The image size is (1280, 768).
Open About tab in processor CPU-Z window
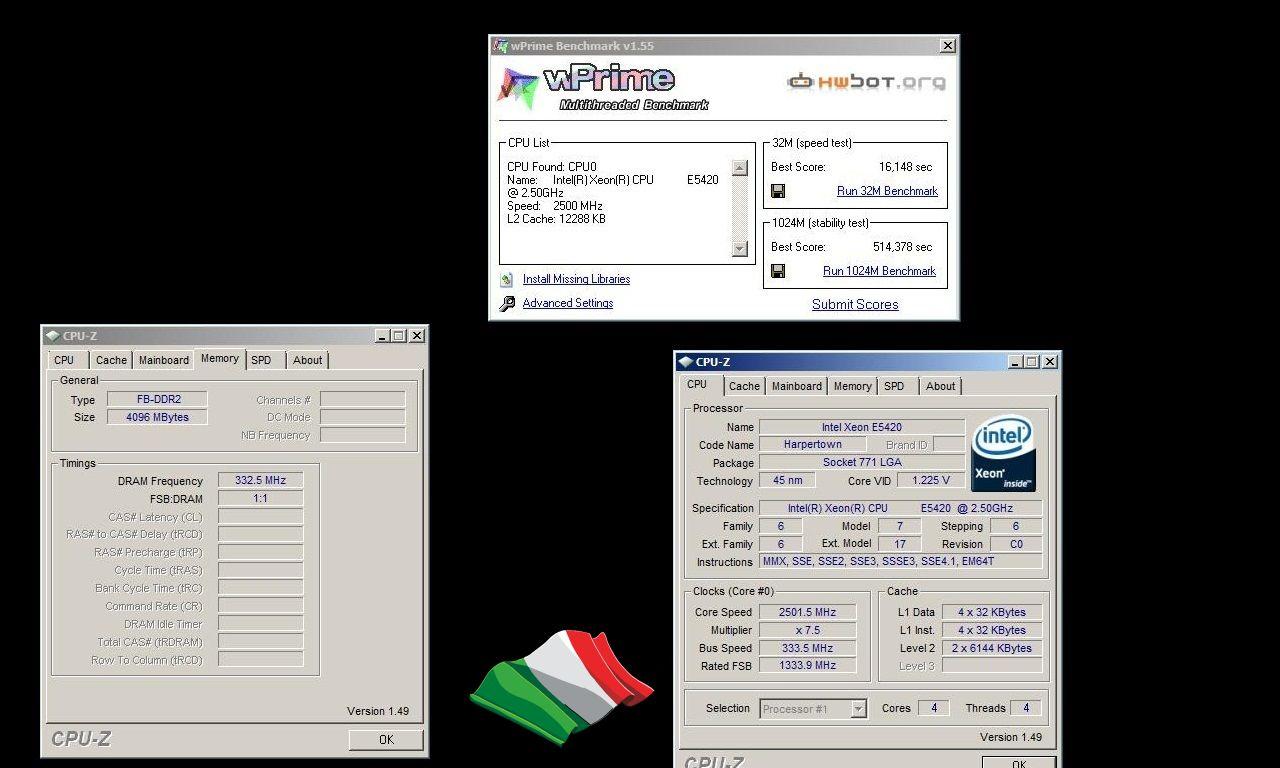pyautogui.click(x=940, y=386)
